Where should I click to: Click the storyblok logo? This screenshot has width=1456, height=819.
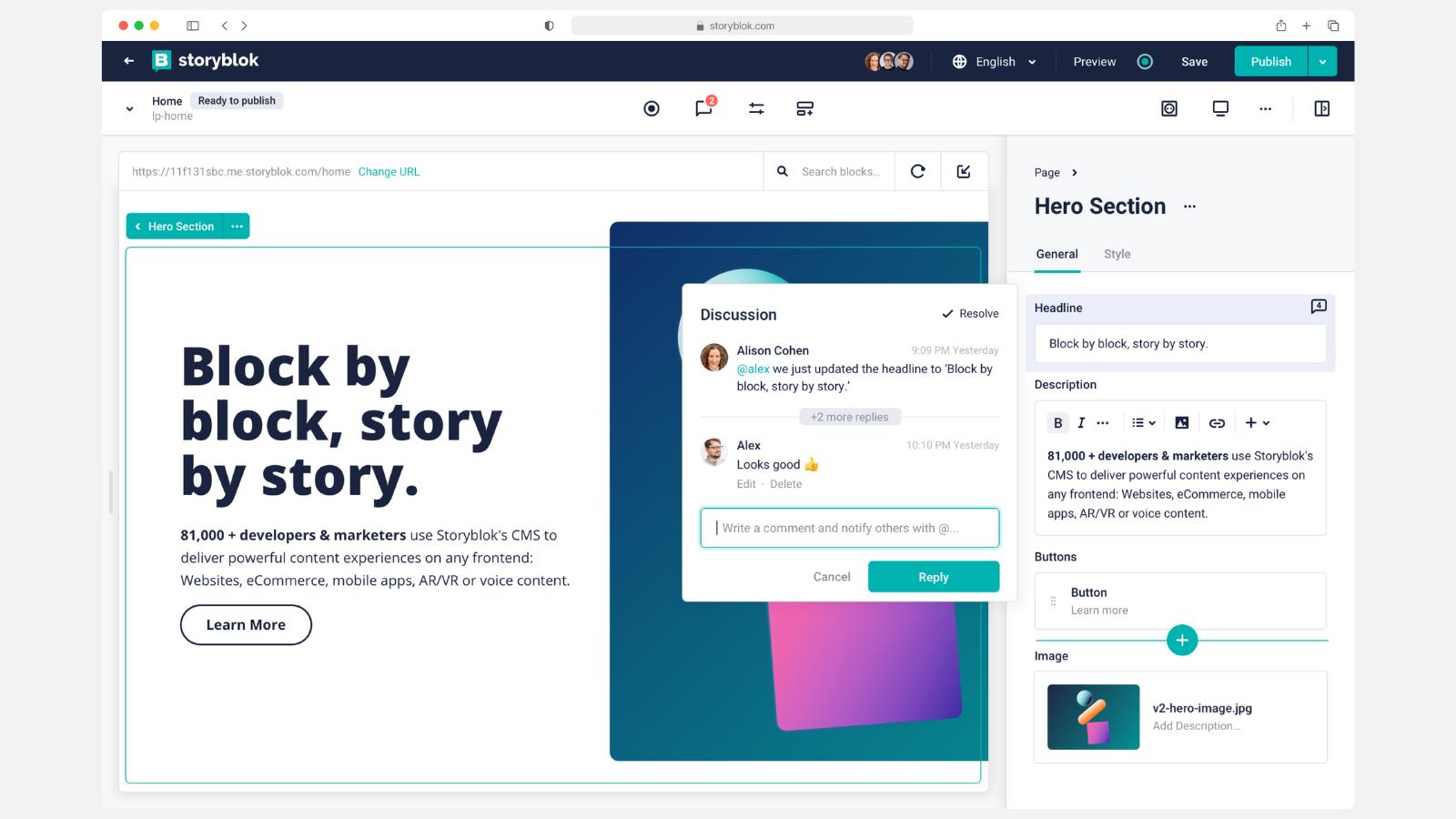point(205,60)
